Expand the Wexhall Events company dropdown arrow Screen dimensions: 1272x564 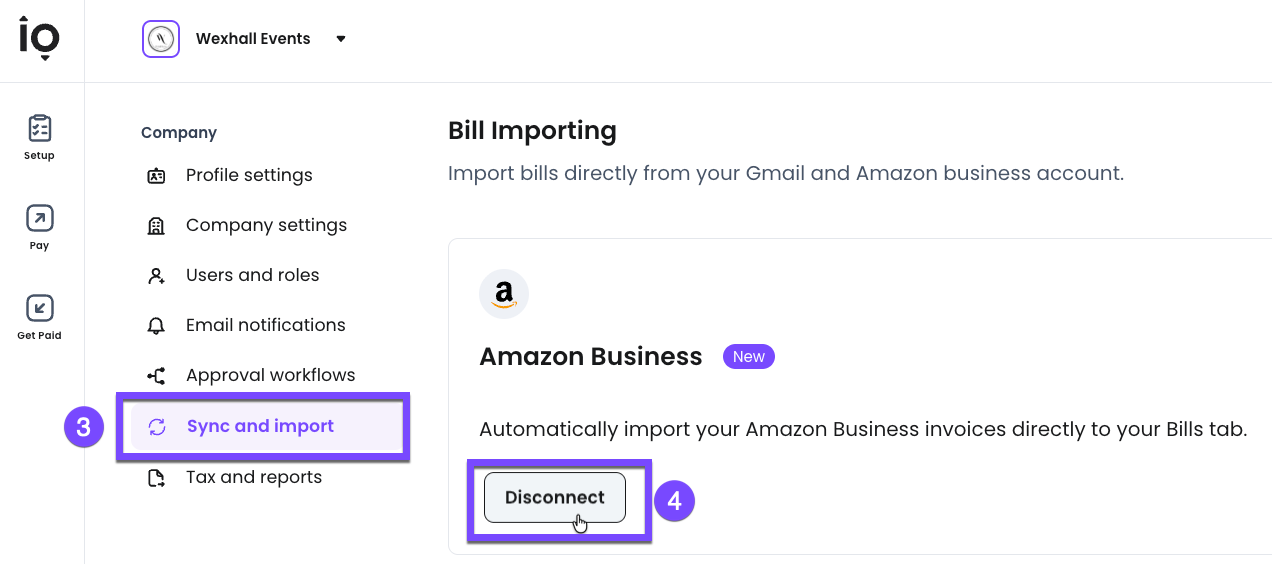click(x=341, y=39)
